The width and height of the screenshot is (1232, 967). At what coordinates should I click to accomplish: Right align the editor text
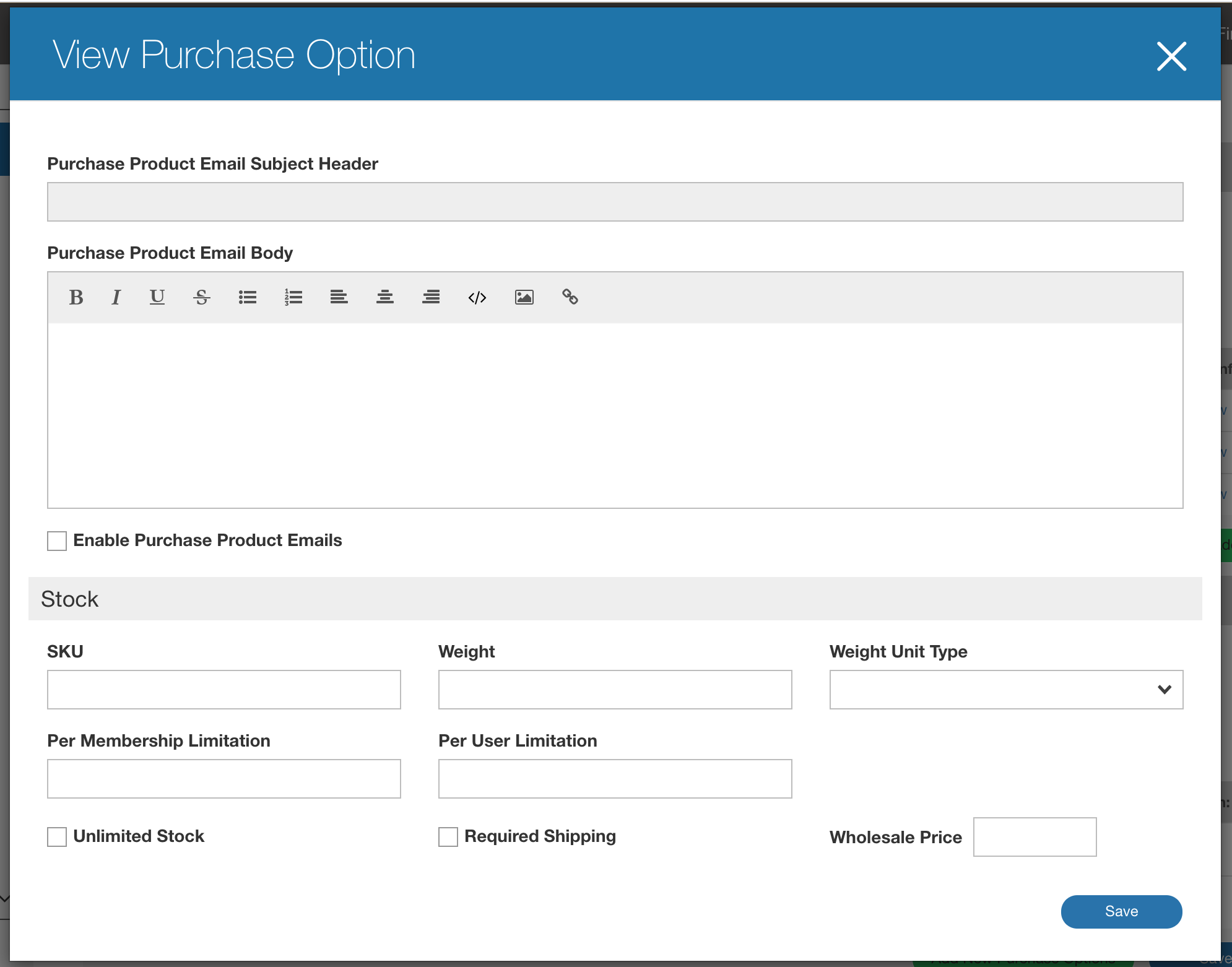tap(431, 298)
